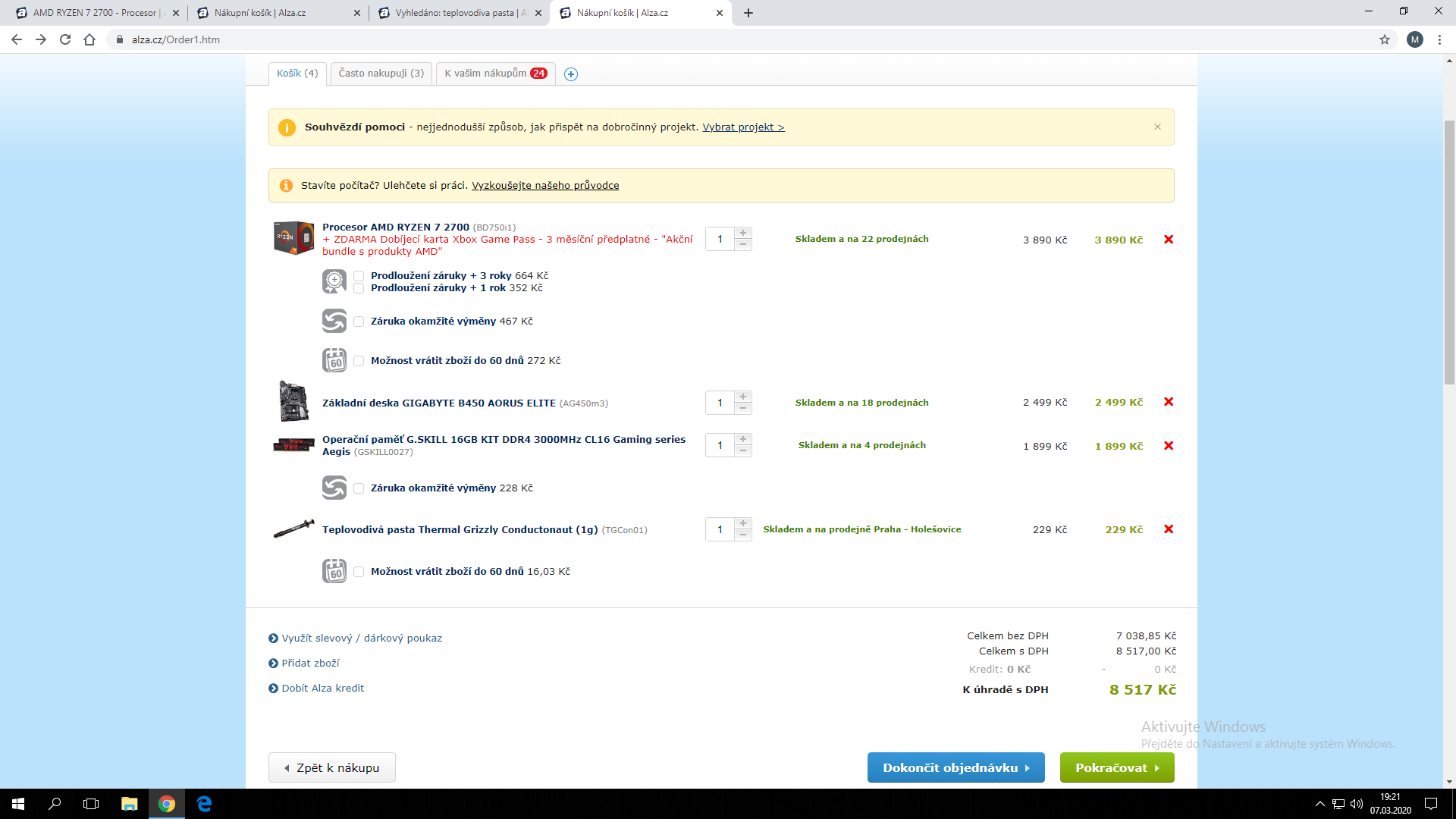
Task: Increase quantity of G.SKILL 16GB memory
Action: 743,439
